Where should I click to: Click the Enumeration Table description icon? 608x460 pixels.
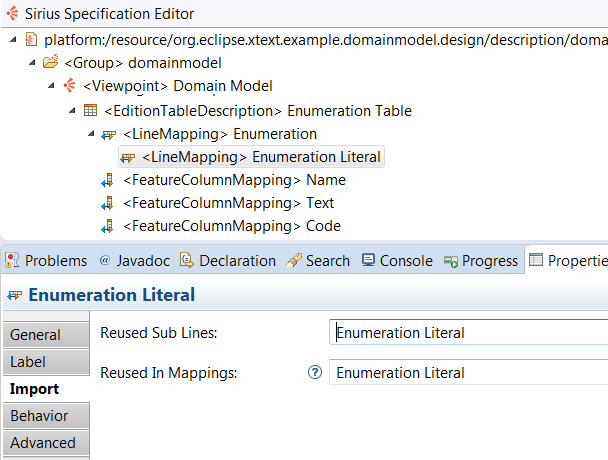pos(90,110)
